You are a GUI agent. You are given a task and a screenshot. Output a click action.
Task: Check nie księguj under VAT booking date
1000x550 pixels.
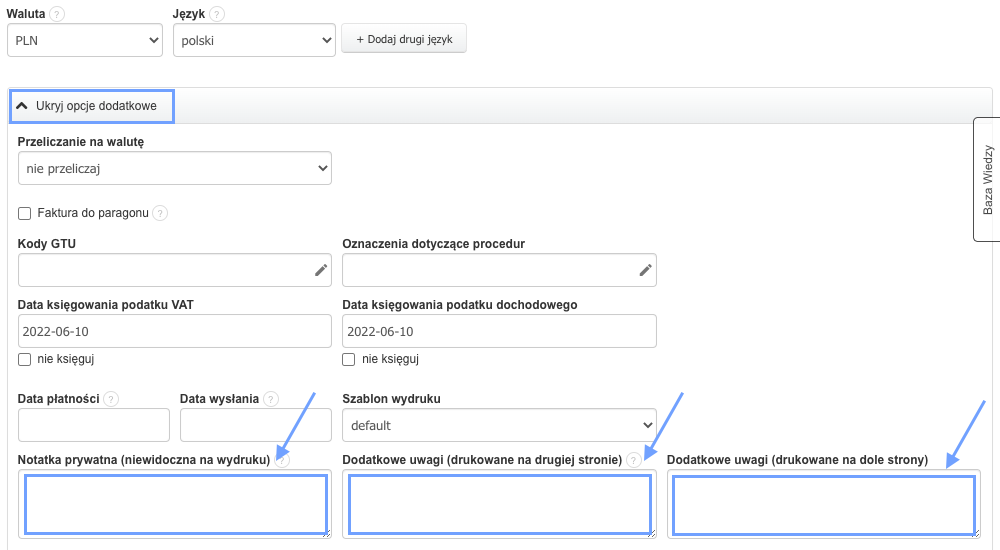tap(25, 360)
